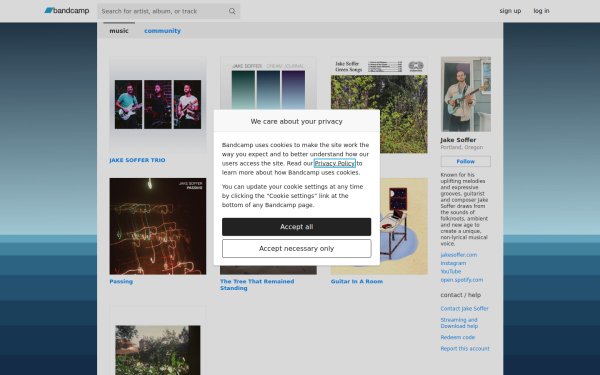Open the Dream Journal album cover
Viewport: 600px width, 375px height.
[x=268, y=83]
